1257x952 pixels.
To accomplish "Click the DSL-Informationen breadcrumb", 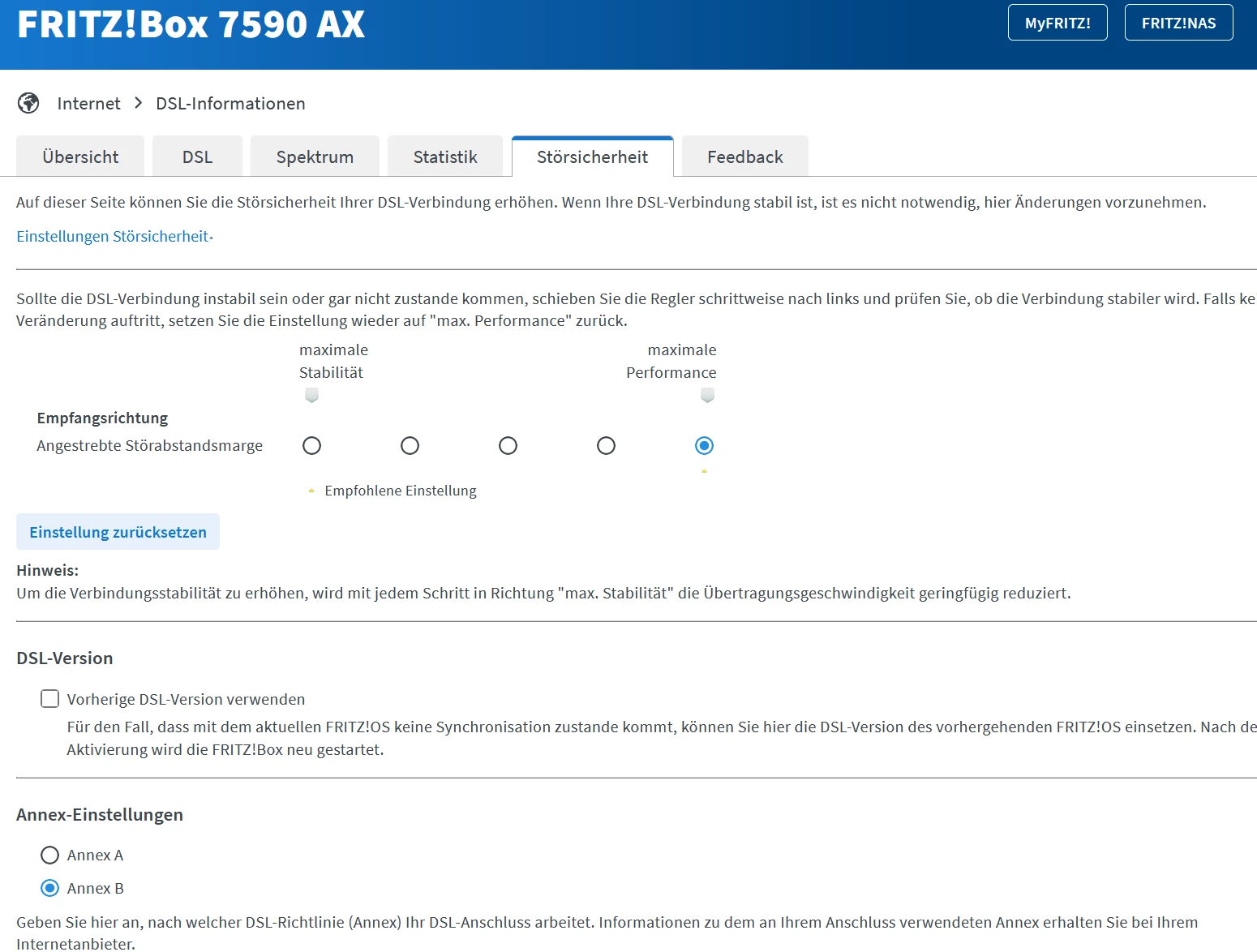I will [x=230, y=103].
